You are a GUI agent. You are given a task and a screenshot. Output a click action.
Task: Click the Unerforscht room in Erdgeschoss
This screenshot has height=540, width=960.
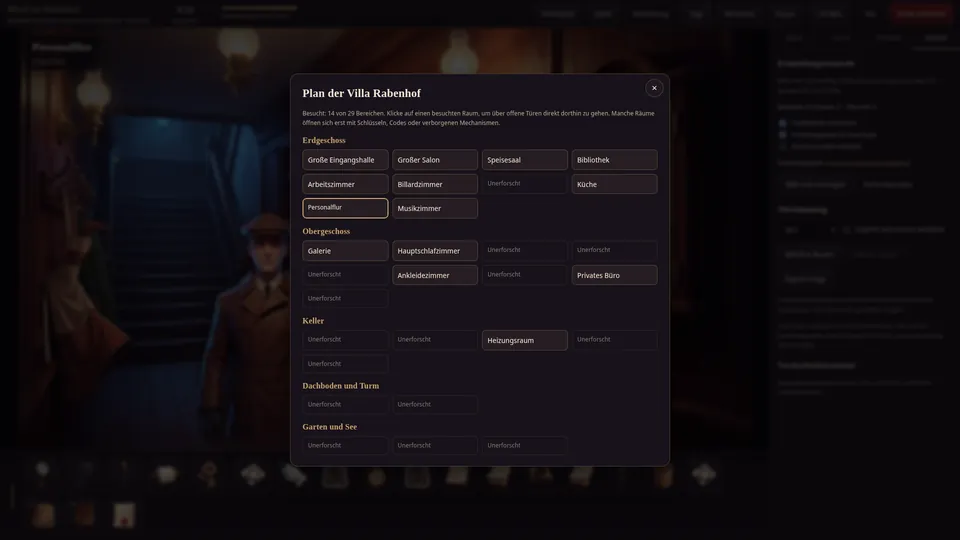(525, 184)
